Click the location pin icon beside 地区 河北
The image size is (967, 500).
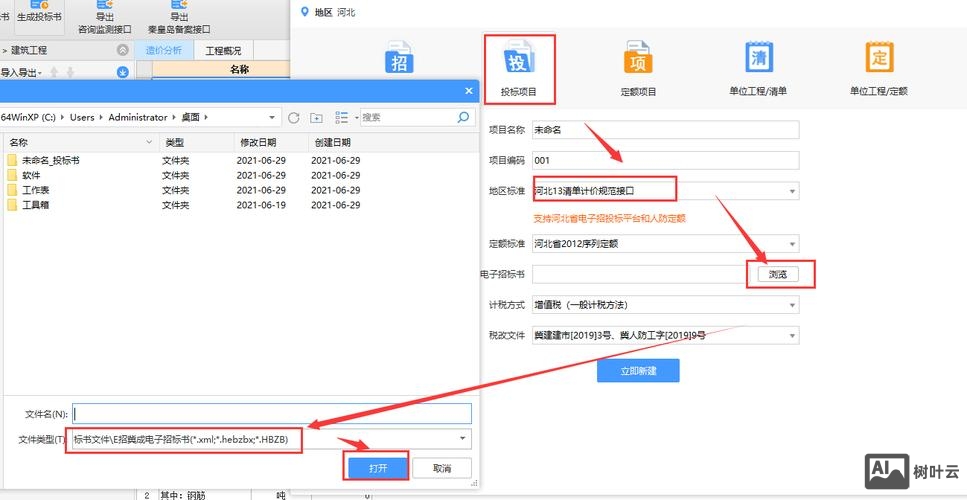(x=303, y=12)
